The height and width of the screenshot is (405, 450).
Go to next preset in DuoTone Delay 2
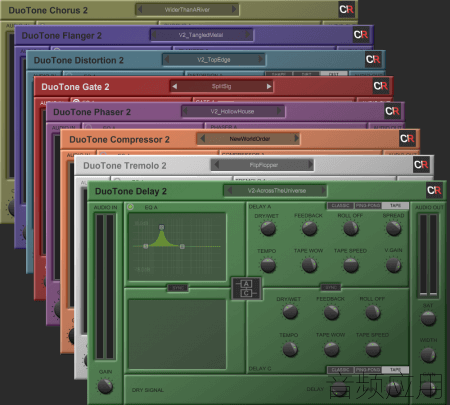[323, 190]
